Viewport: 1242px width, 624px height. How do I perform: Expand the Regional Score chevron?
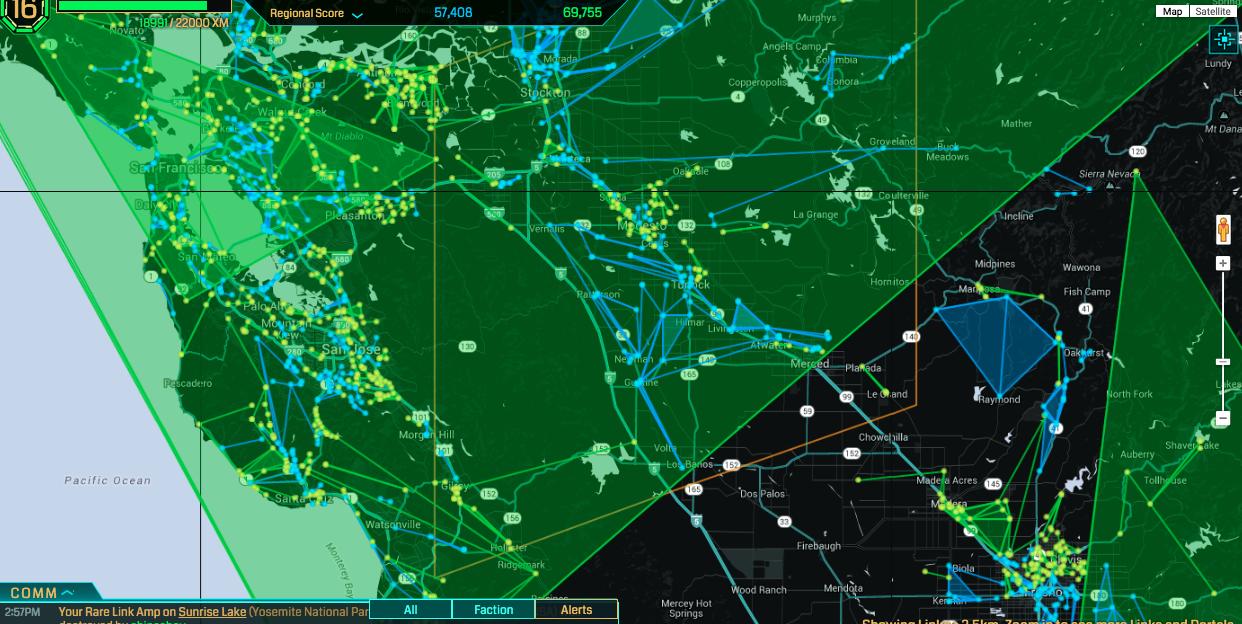coord(357,14)
